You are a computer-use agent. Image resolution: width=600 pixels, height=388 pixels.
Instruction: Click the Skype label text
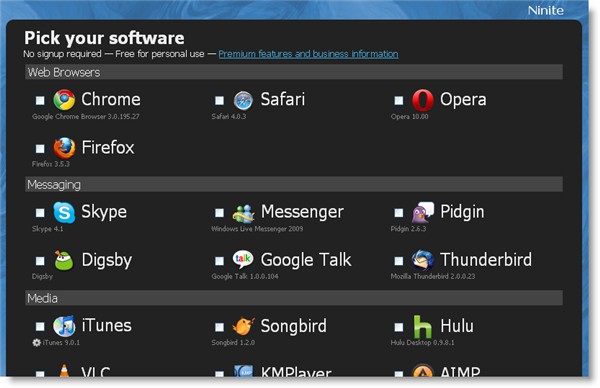(x=104, y=213)
